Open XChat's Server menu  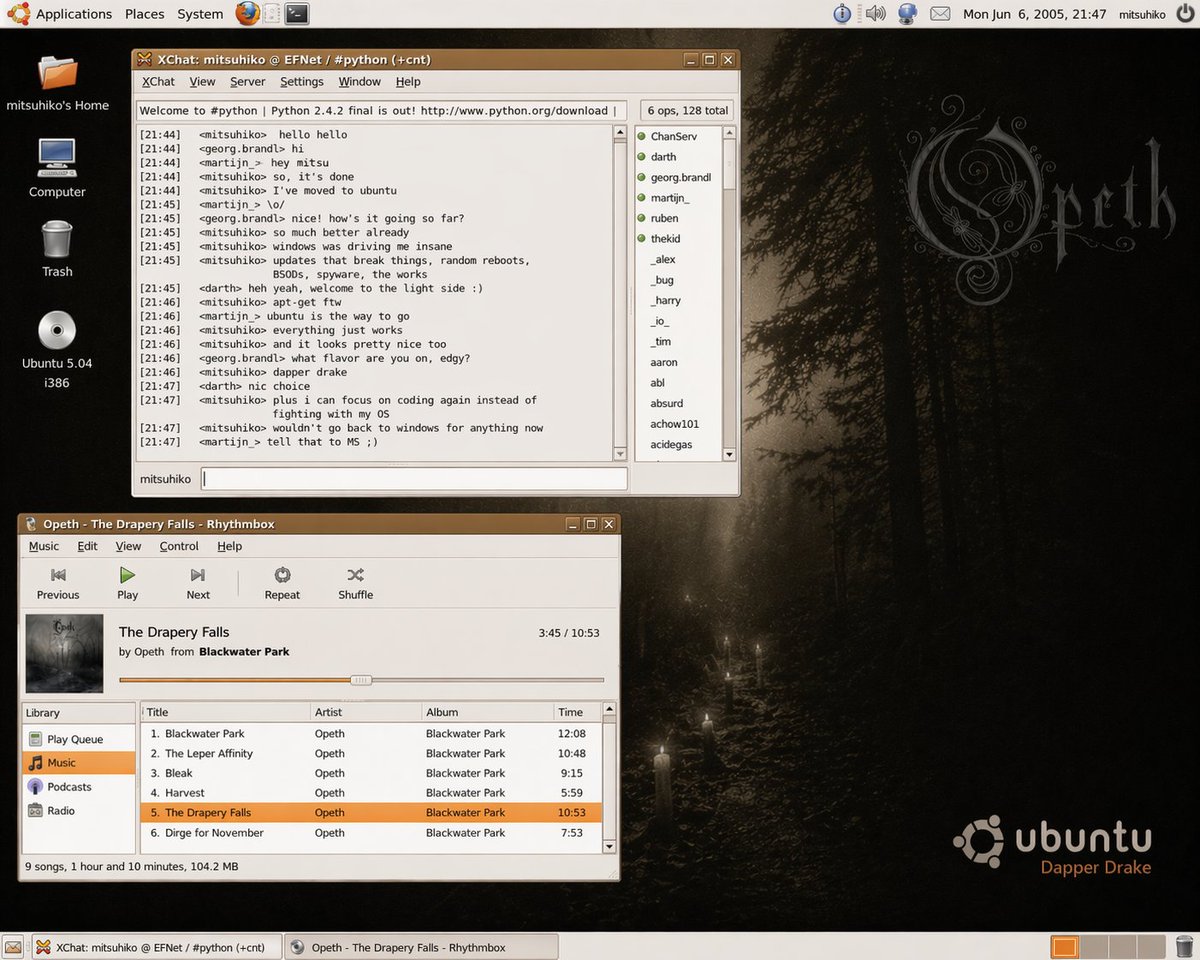(248, 82)
